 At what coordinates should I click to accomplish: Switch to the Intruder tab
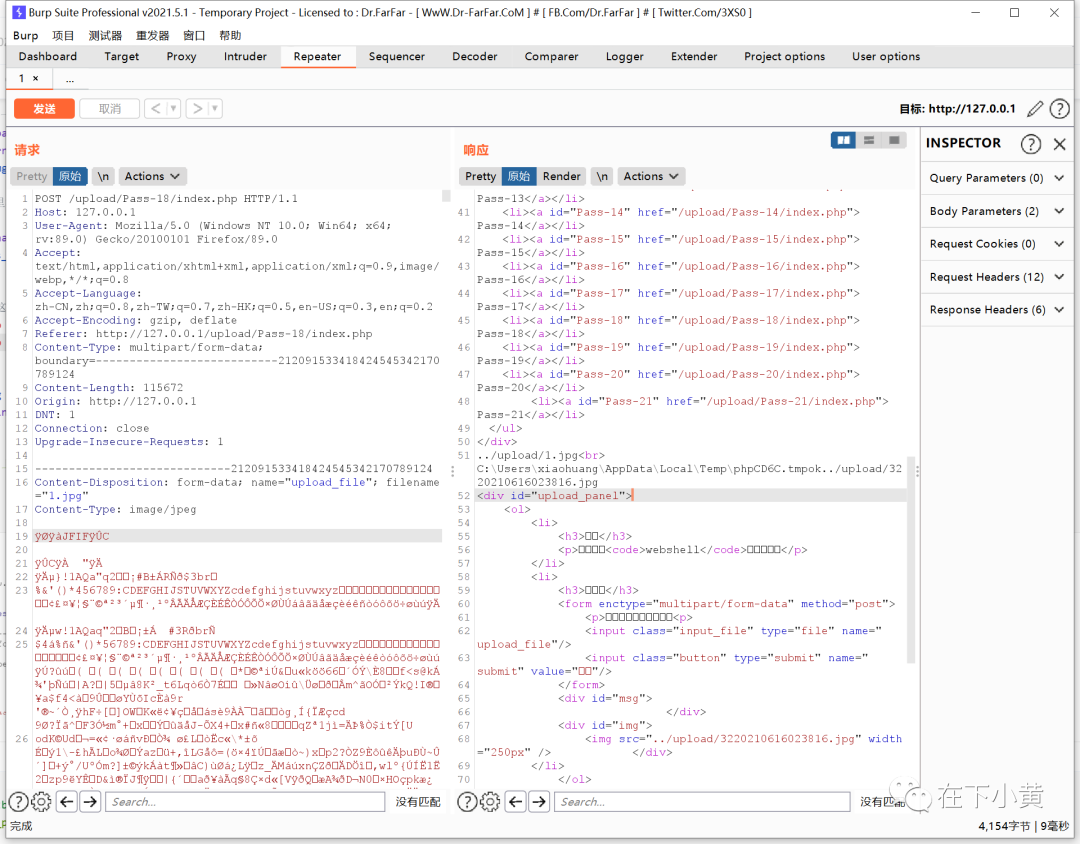click(x=245, y=56)
